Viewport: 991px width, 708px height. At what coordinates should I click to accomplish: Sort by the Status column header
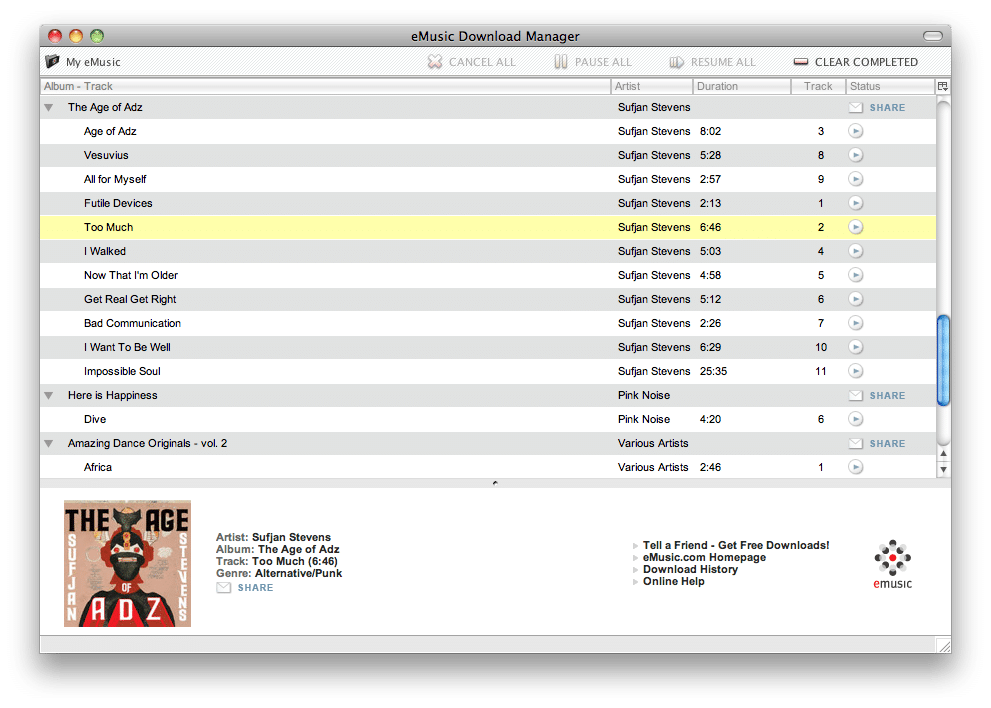(x=890, y=86)
